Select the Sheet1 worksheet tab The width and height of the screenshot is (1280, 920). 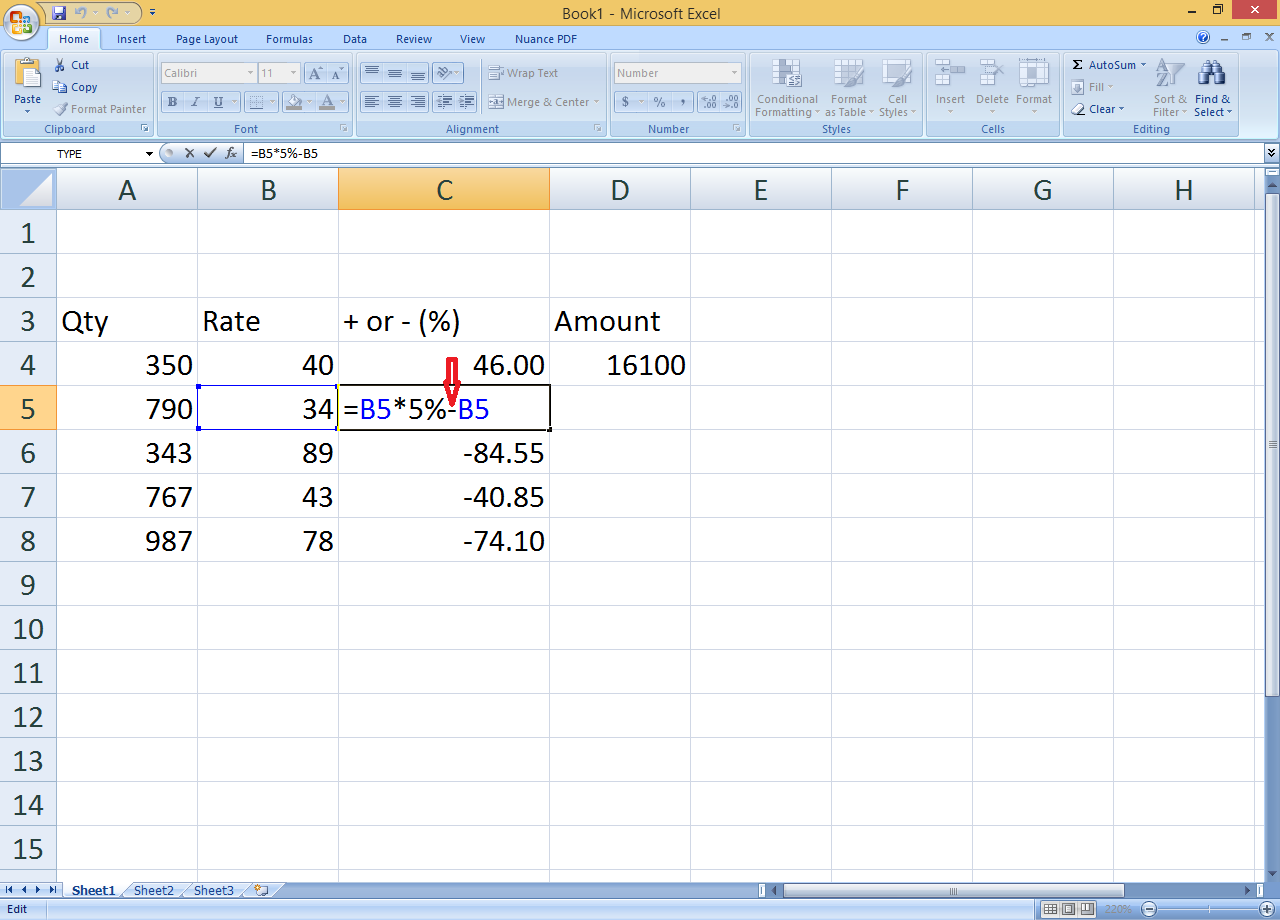93,890
